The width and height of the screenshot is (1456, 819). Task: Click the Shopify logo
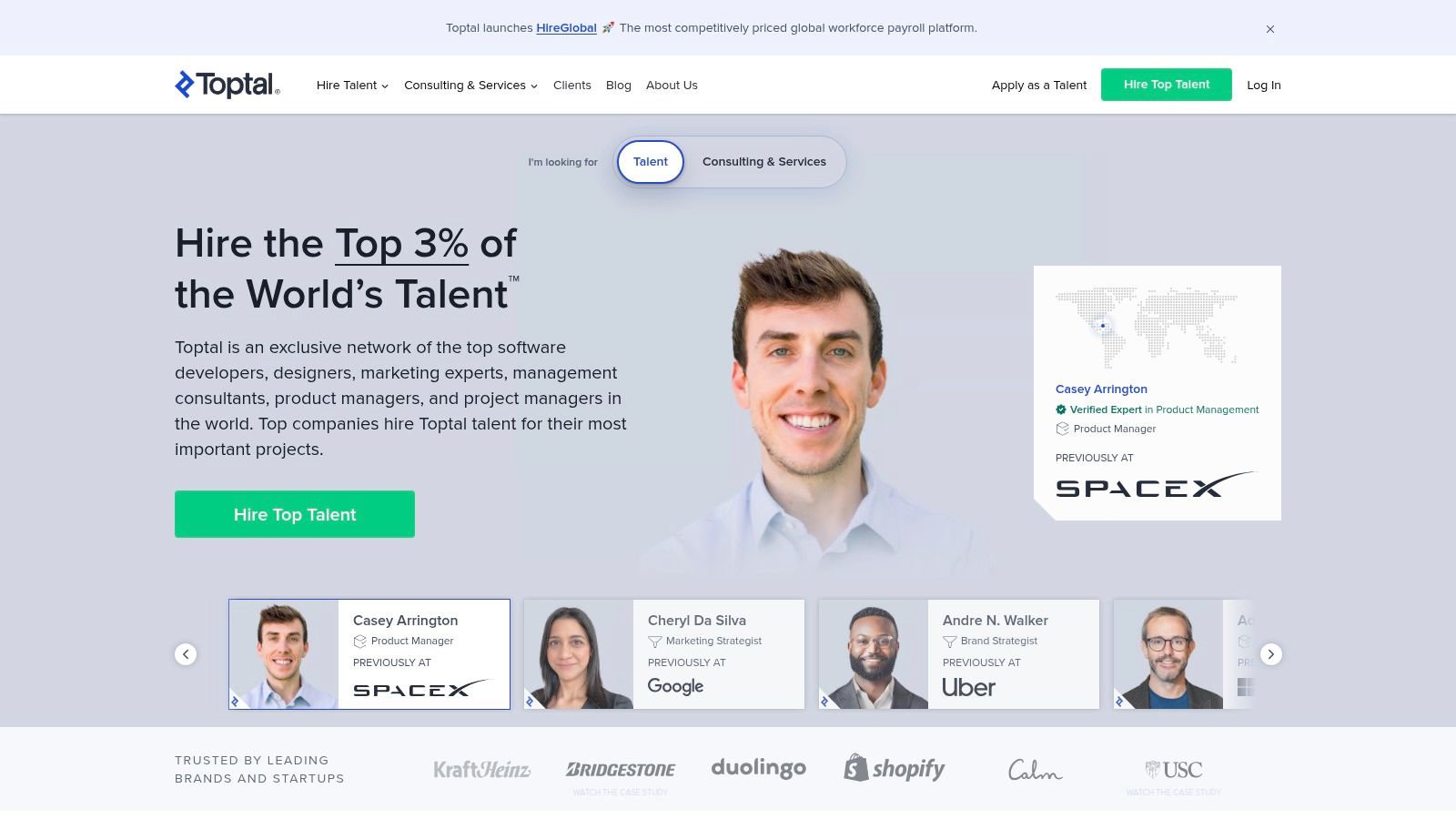point(895,769)
